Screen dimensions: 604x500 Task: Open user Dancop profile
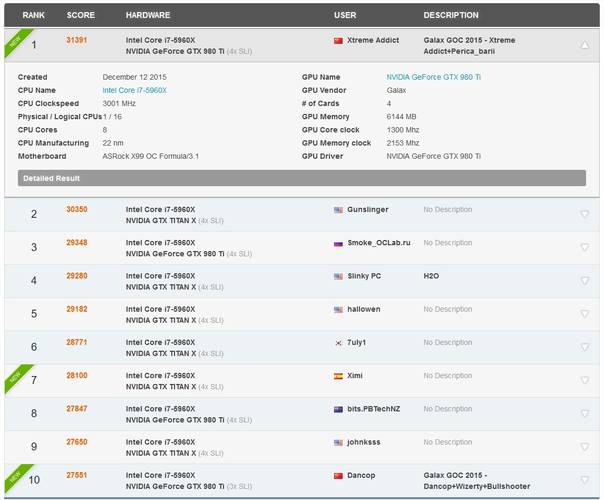361,475
